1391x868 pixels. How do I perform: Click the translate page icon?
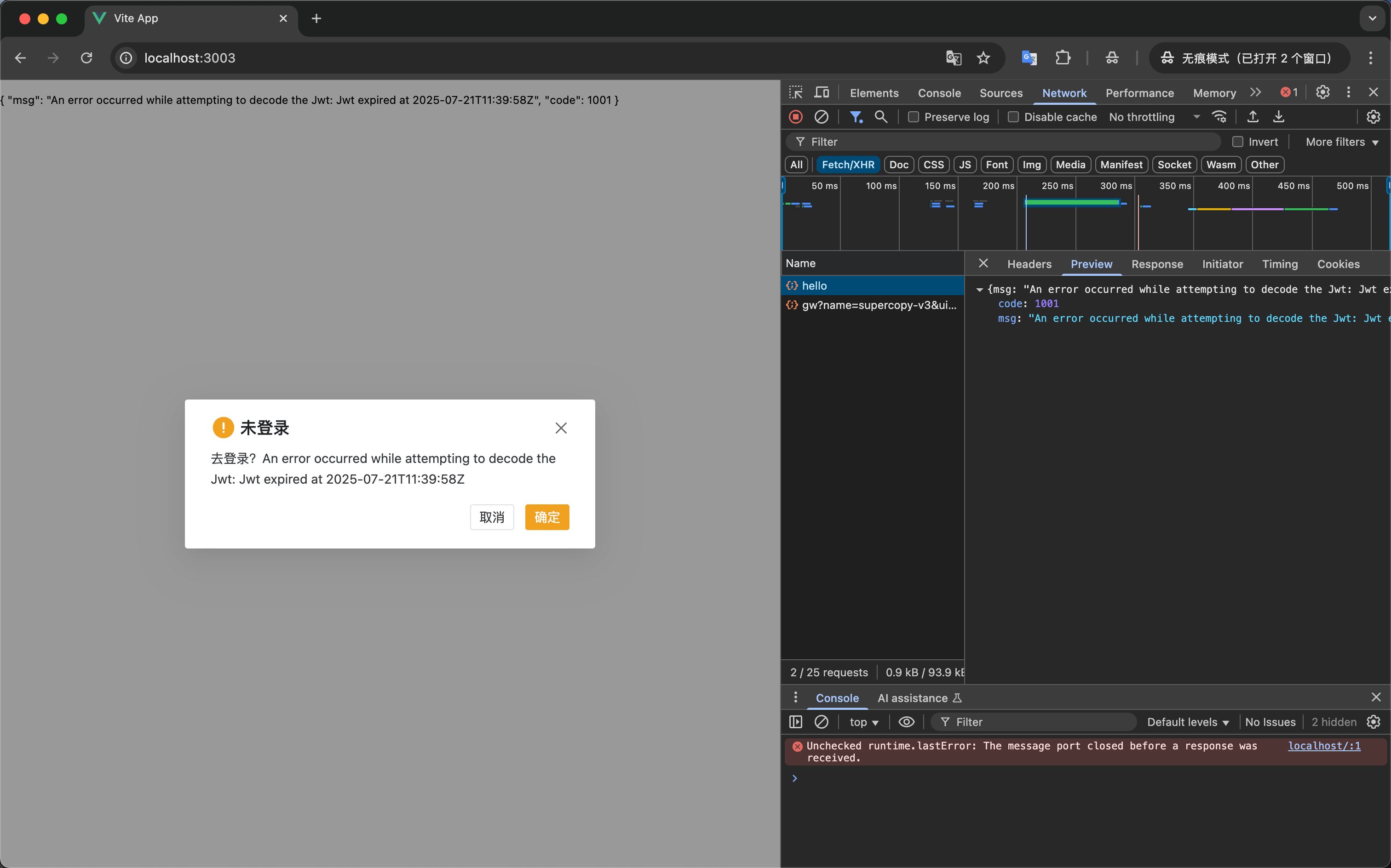tap(954, 58)
